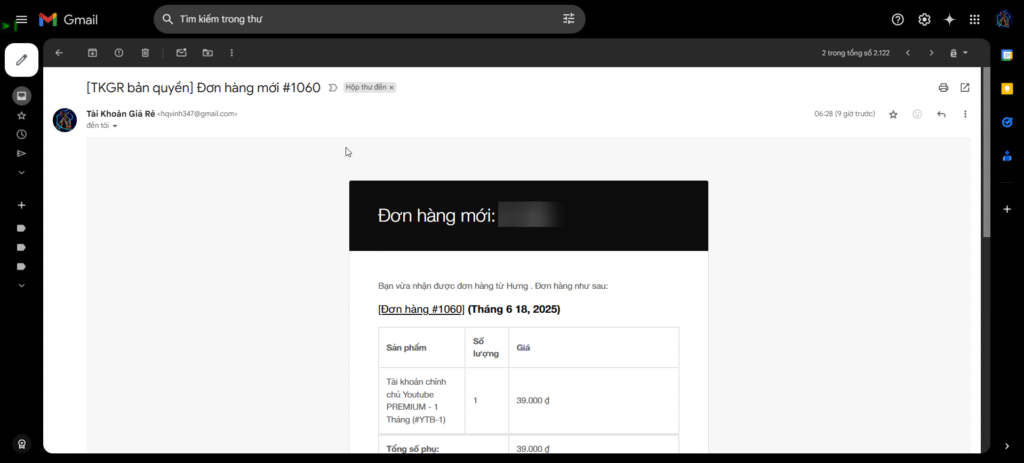Show recipient details next to 'đến tôi'
Screen dimensions: 1024x463
coord(115,126)
